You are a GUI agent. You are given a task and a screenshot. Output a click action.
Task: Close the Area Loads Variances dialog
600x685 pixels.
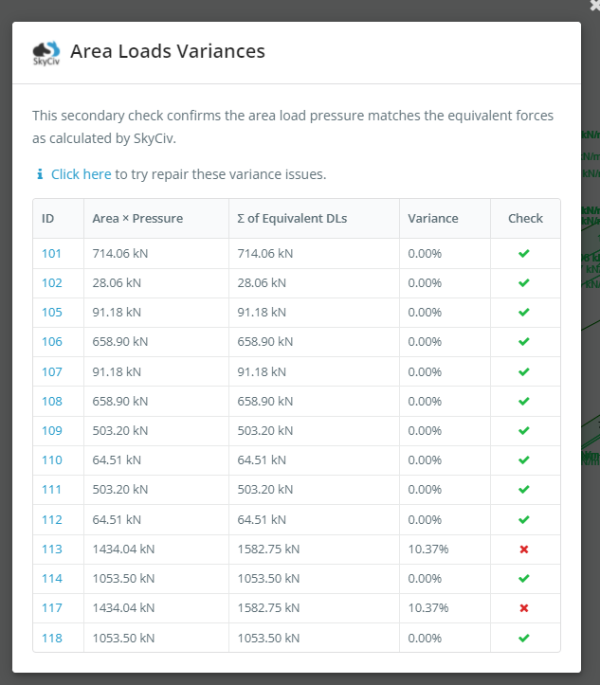tap(596, 5)
